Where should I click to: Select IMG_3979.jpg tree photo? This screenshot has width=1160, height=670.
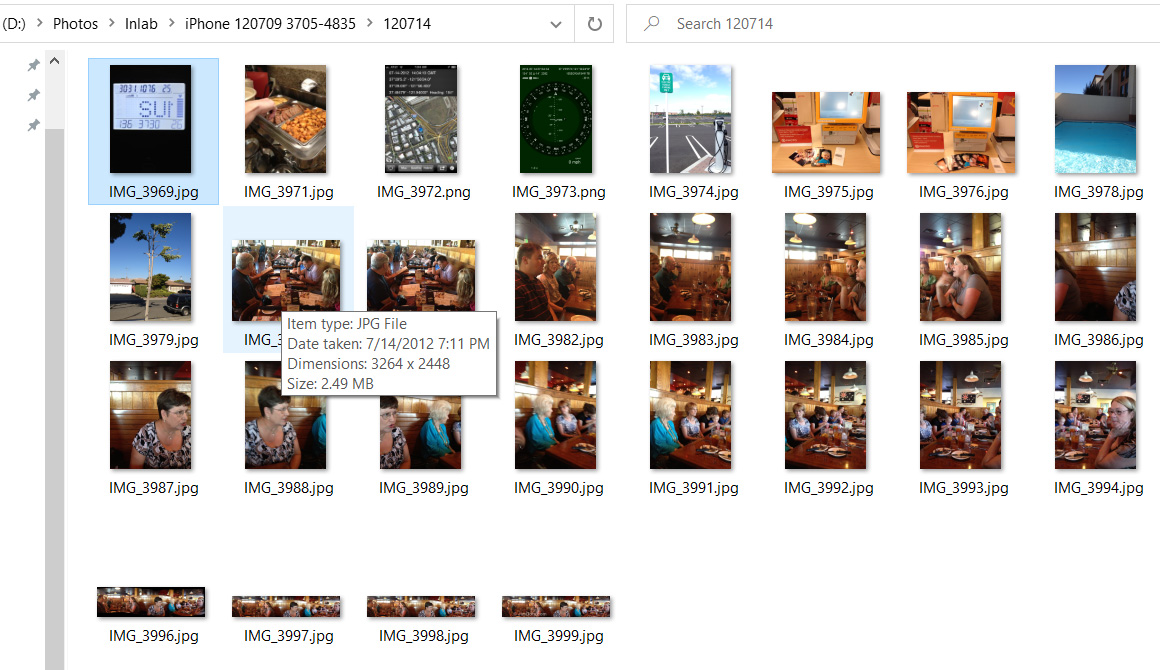[x=150, y=267]
